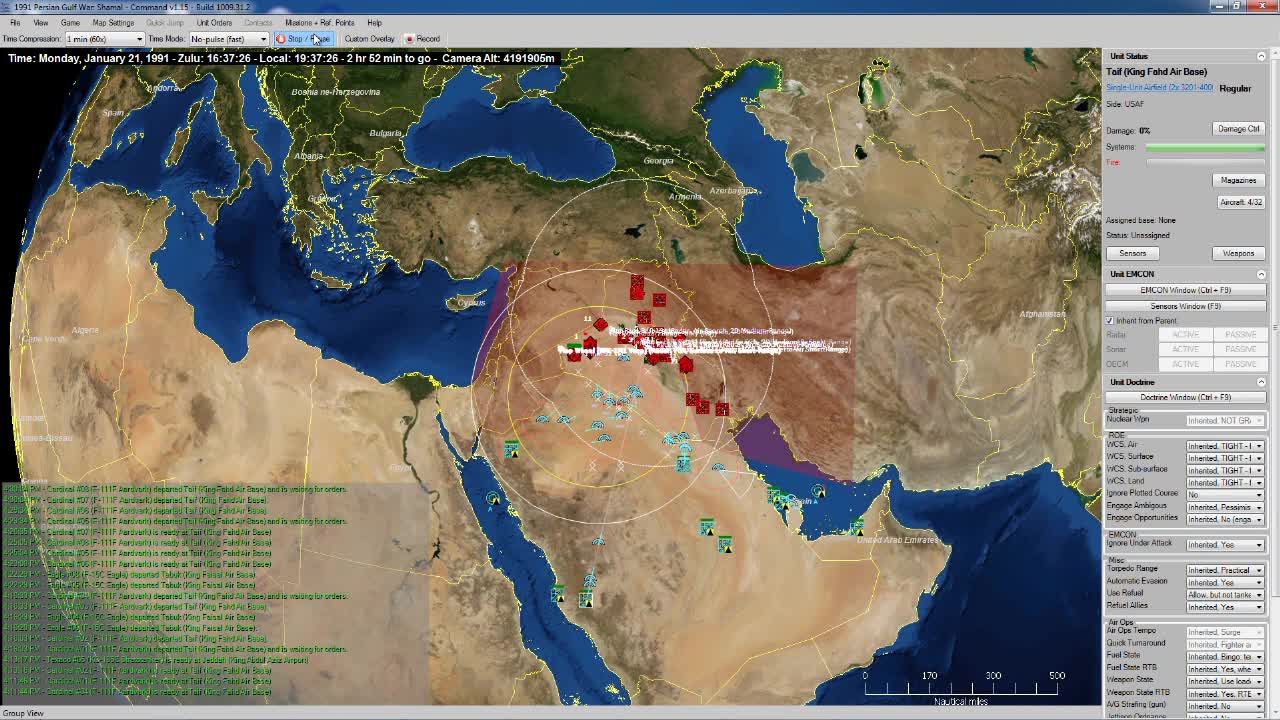Open the View menu

(x=41, y=22)
